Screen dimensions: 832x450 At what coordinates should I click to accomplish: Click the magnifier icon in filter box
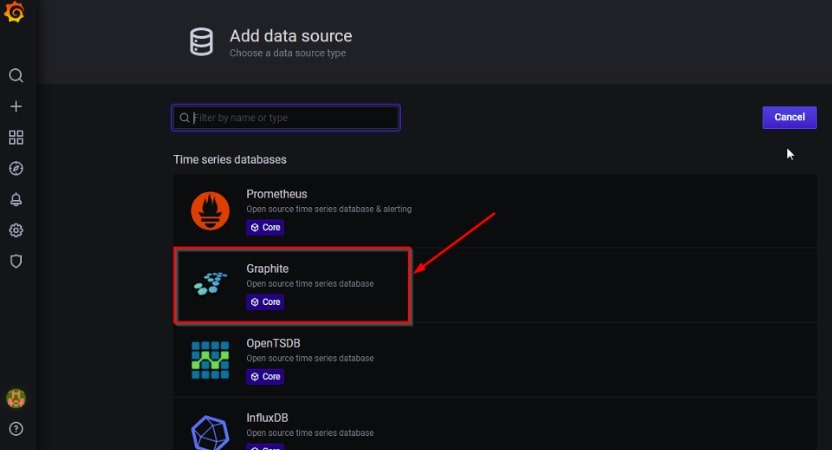coord(184,118)
